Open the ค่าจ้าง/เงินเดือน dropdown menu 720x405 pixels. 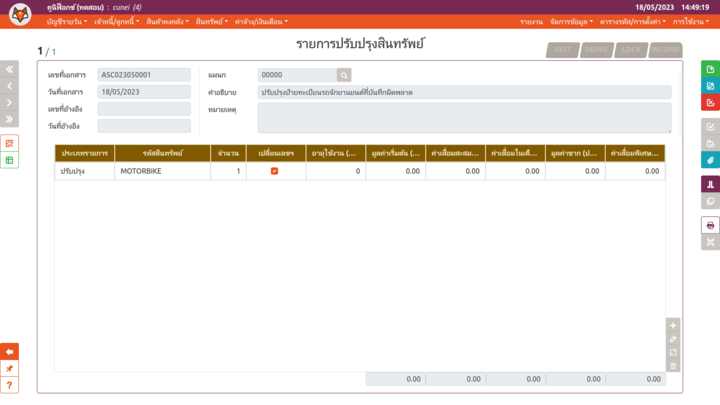pyautogui.click(x=261, y=22)
